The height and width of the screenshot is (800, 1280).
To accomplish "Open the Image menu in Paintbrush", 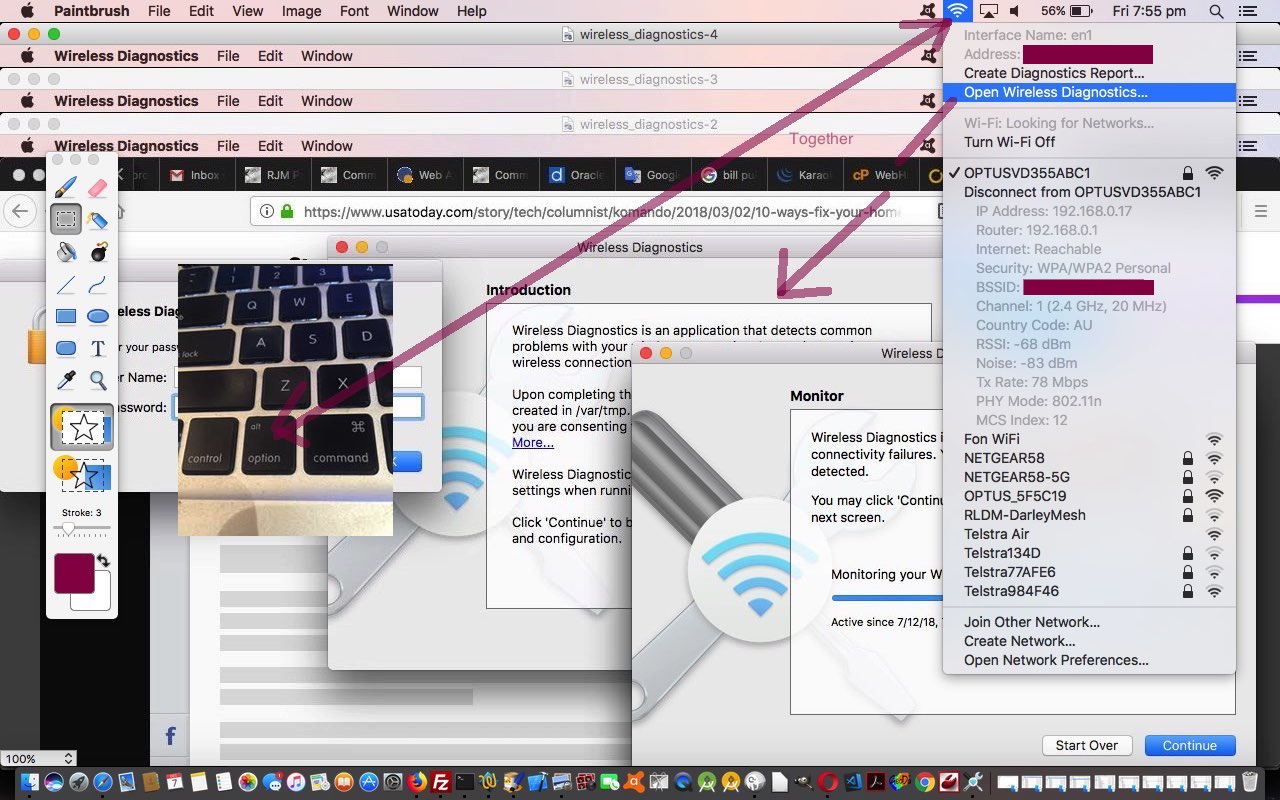I will coord(301,11).
